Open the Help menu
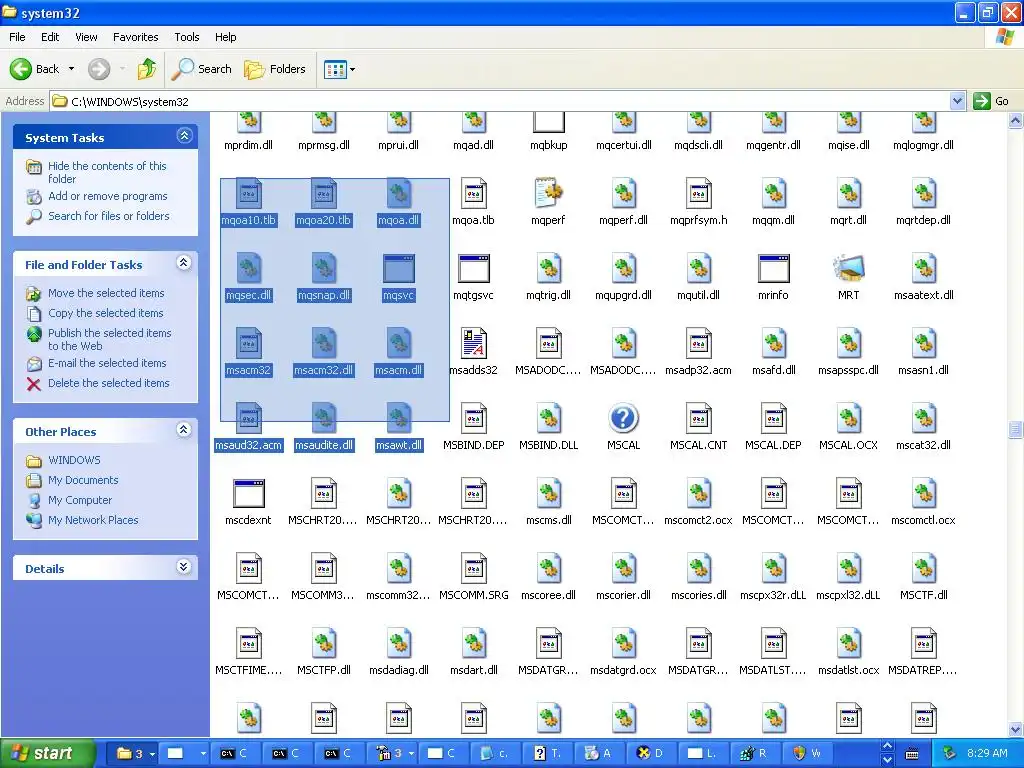This screenshot has height=768, width=1024. (x=225, y=37)
